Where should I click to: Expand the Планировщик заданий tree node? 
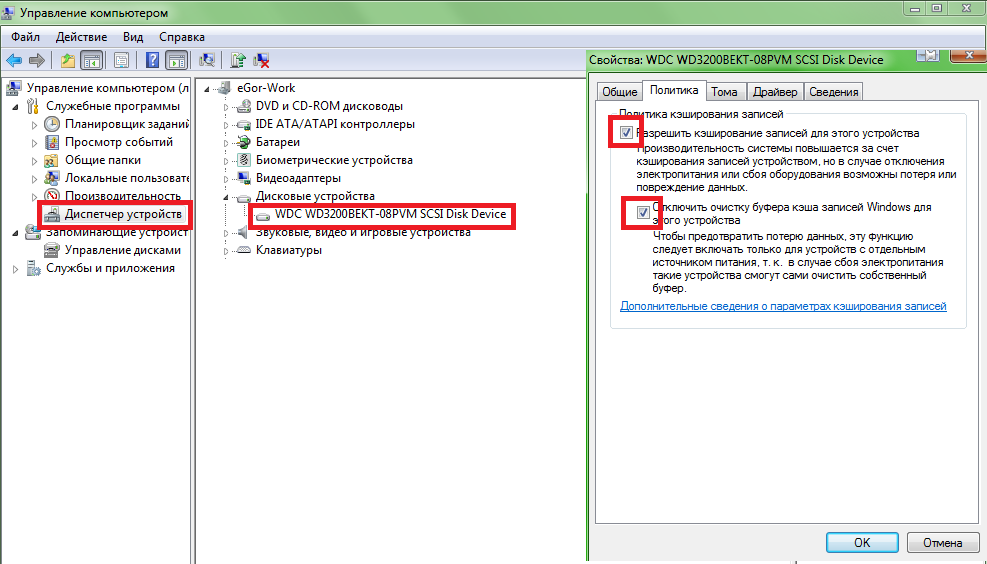click(x=35, y=125)
